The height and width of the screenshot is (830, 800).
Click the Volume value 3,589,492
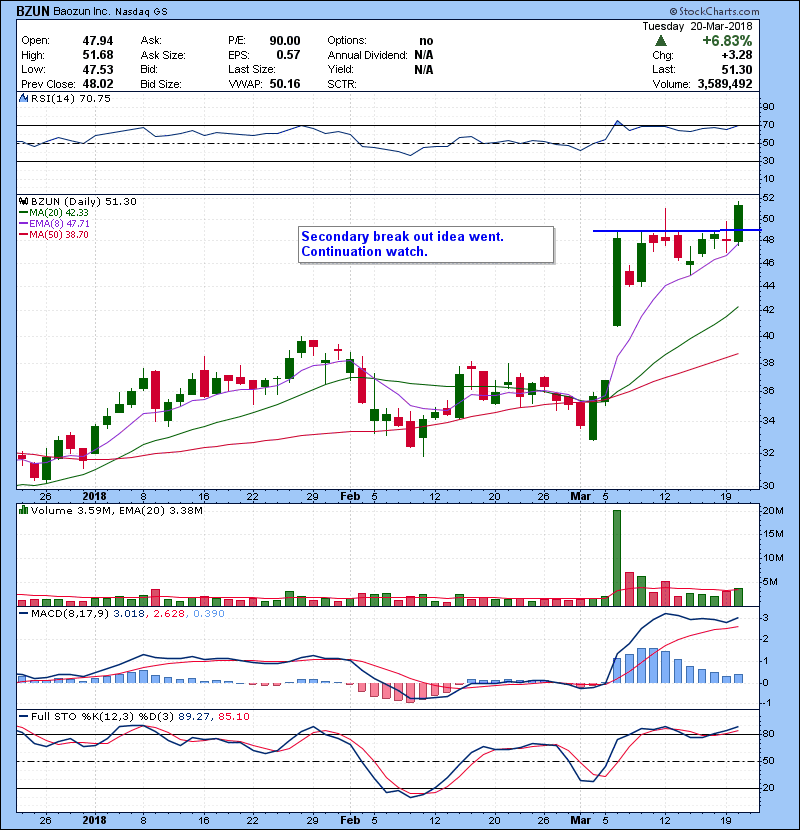click(x=725, y=84)
